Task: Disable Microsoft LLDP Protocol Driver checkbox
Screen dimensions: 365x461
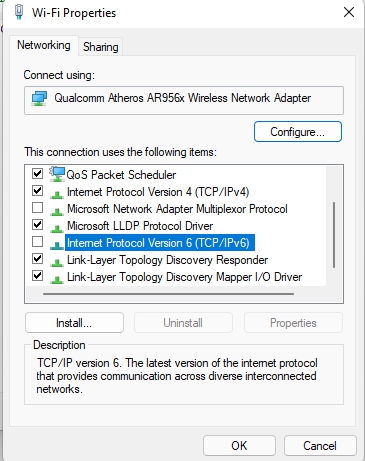Action: point(37,225)
